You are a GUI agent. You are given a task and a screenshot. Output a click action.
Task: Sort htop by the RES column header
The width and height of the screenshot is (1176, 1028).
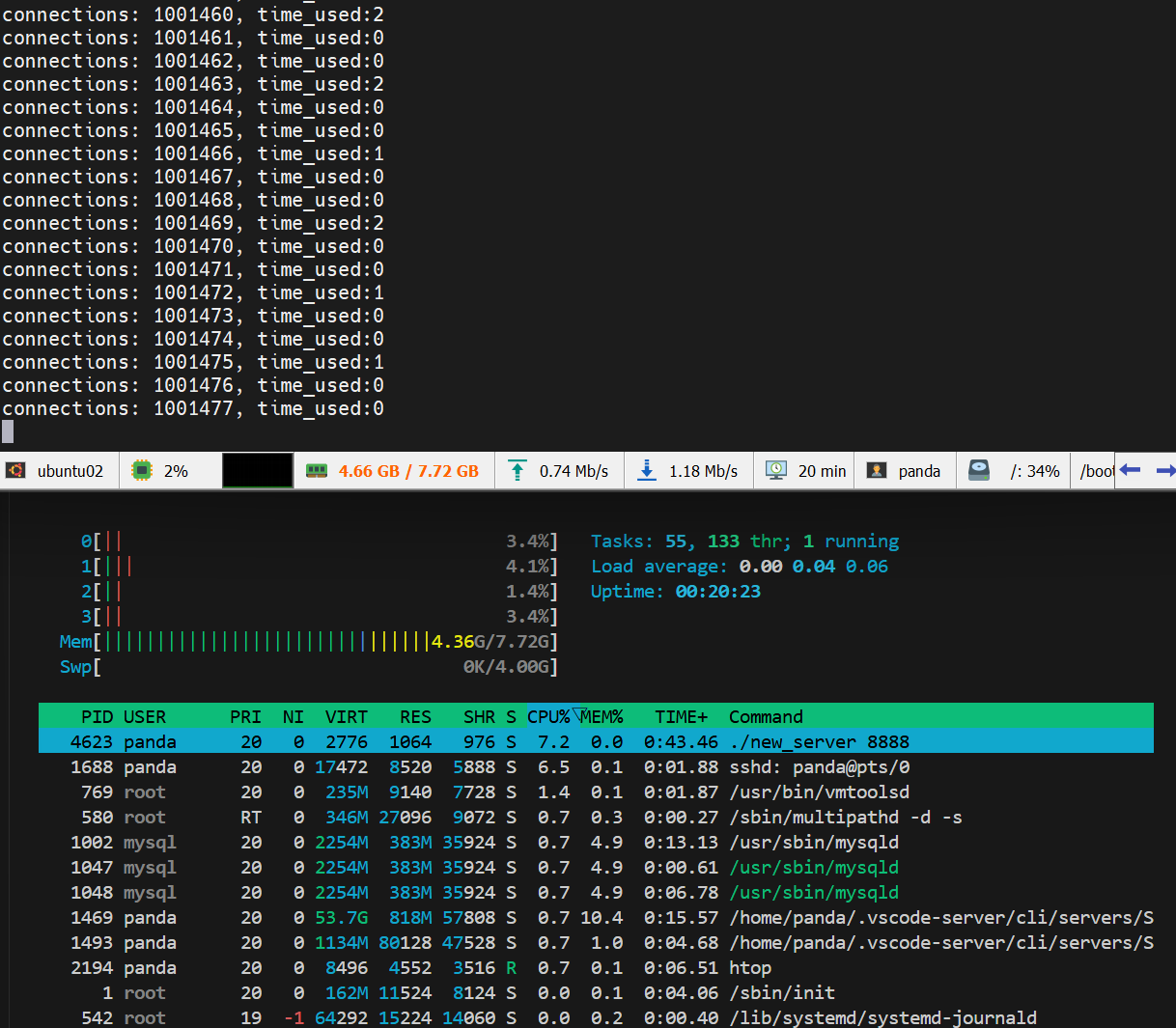[x=415, y=716]
